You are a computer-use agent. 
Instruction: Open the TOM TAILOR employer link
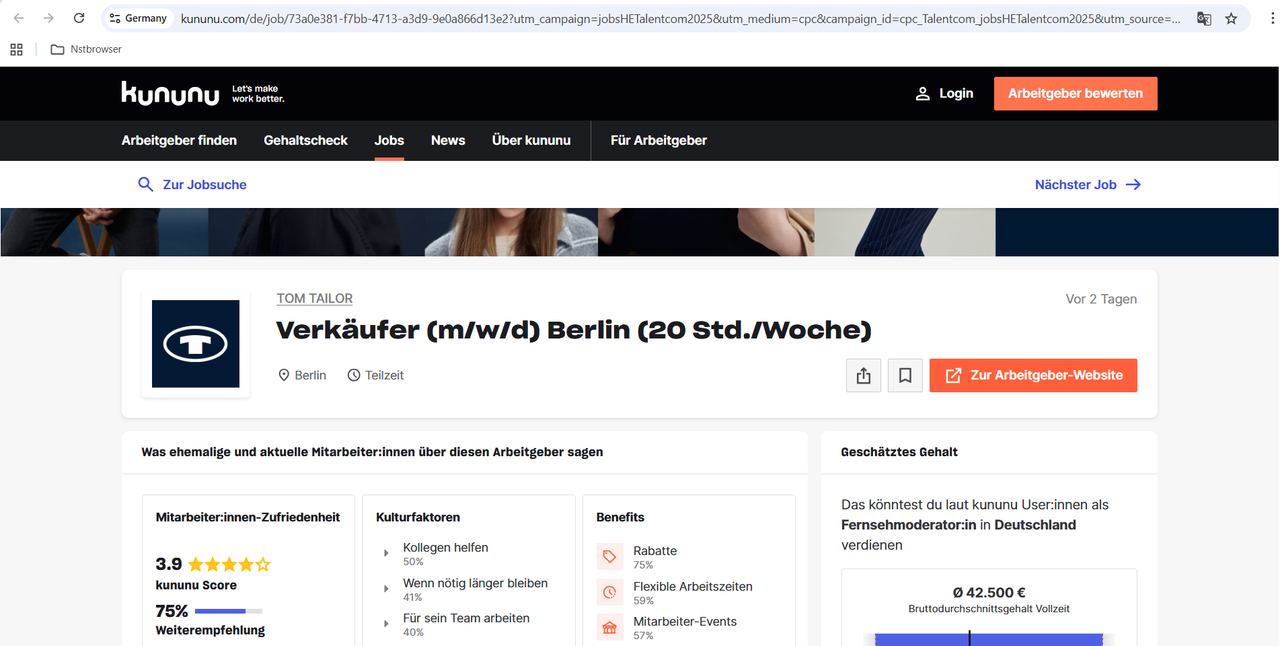pos(315,298)
